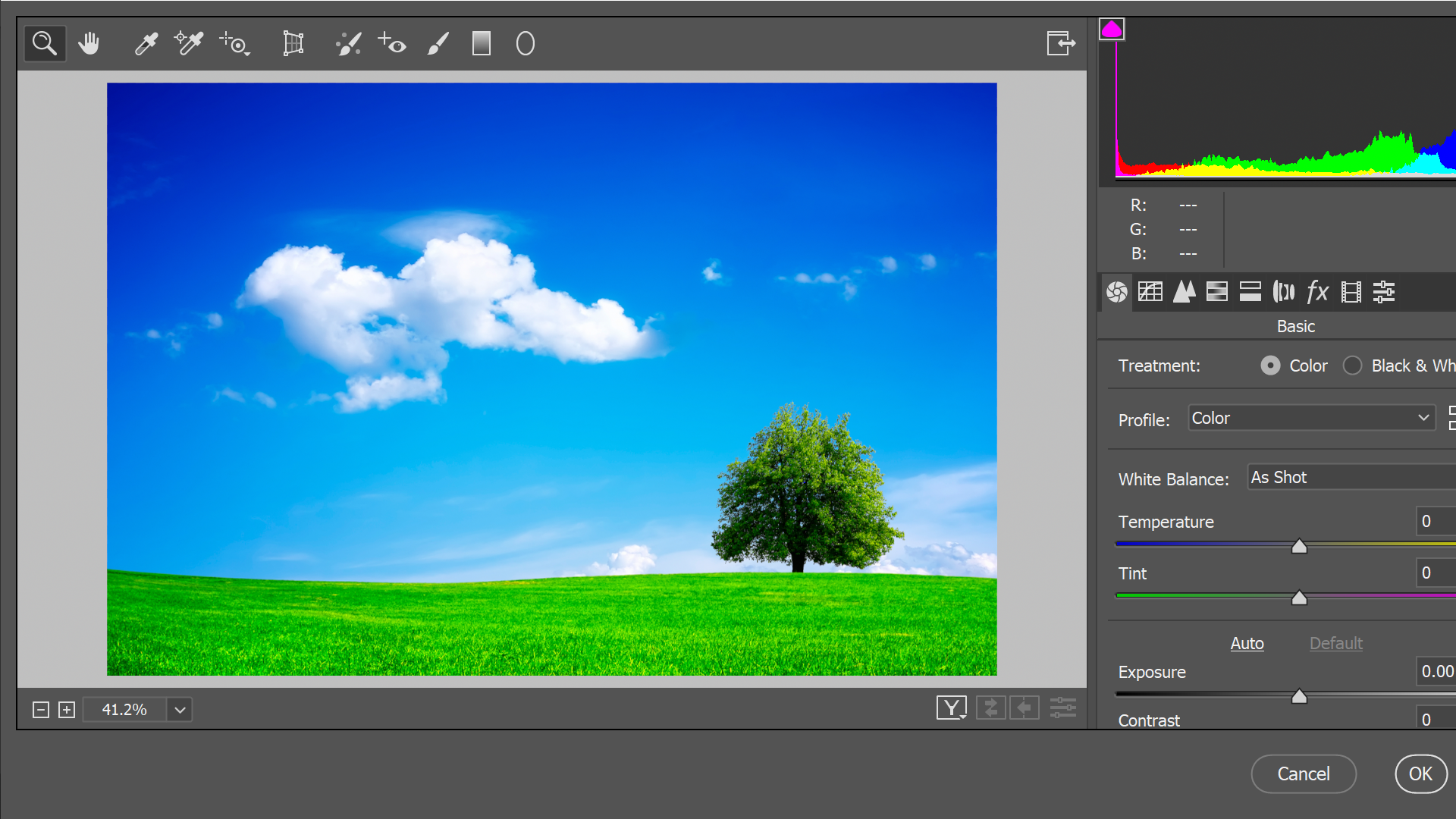
Task: Switch to the Basic panel tab
Action: (x=1116, y=291)
